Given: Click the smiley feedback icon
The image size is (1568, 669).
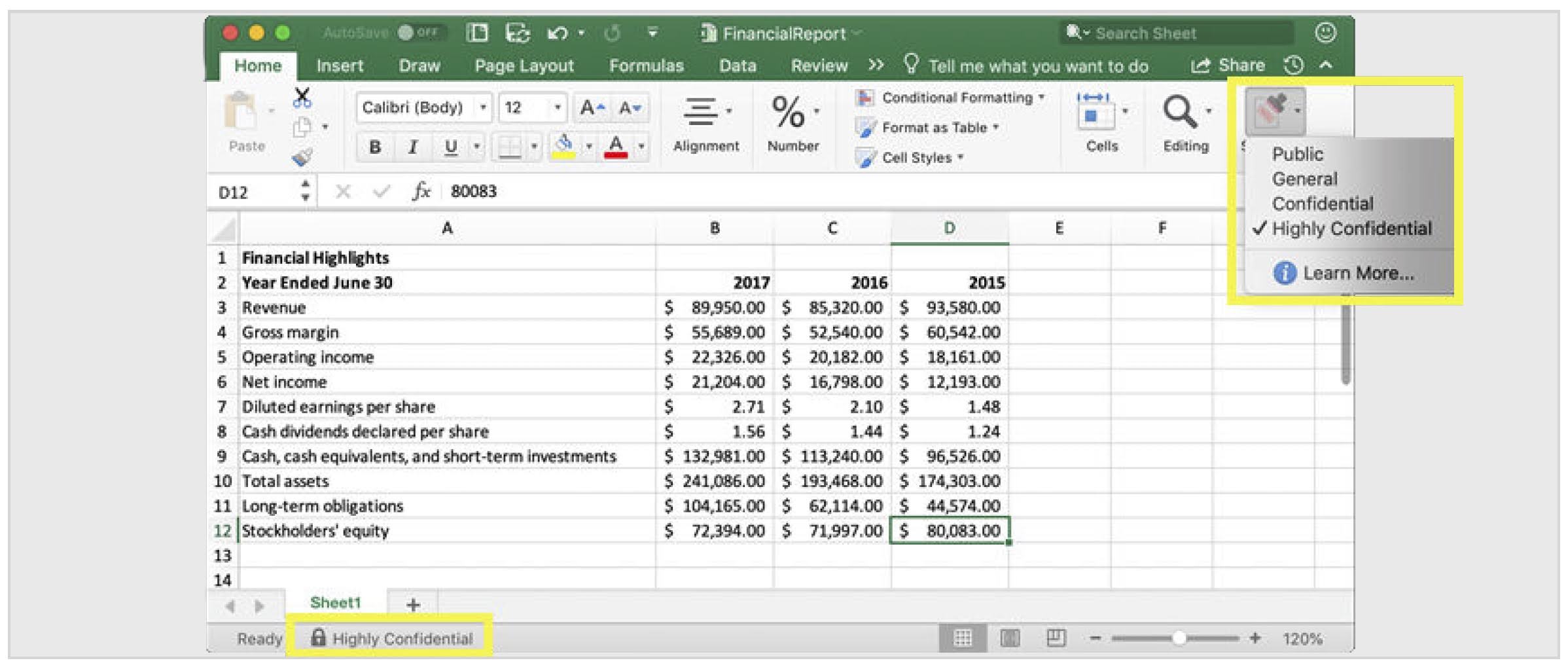Looking at the screenshot, I should 1325,33.
